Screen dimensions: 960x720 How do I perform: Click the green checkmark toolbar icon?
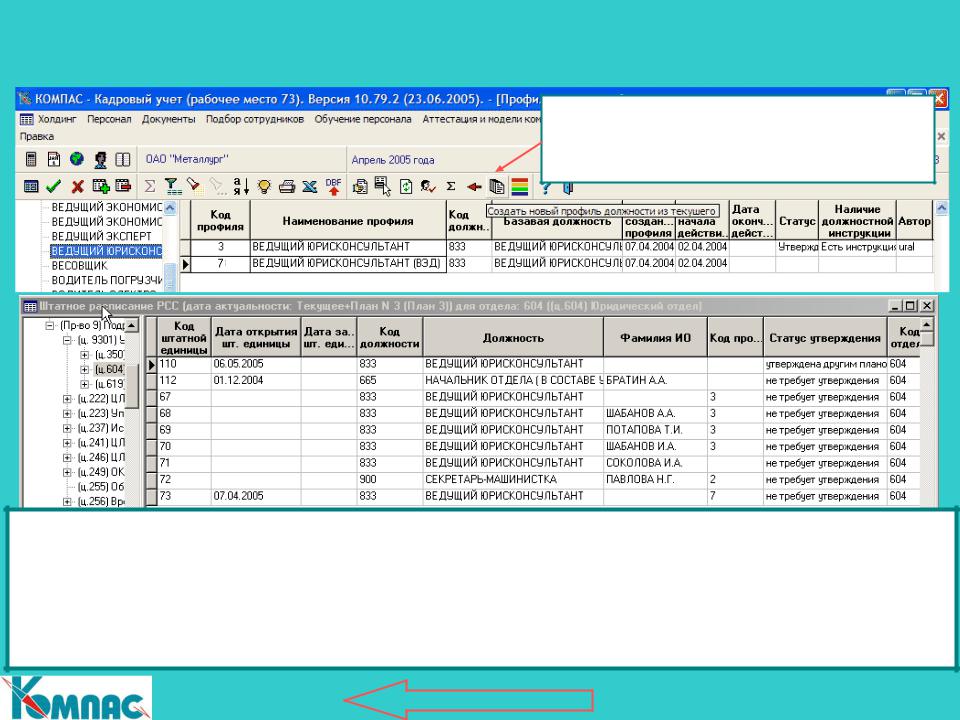[x=54, y=186]
